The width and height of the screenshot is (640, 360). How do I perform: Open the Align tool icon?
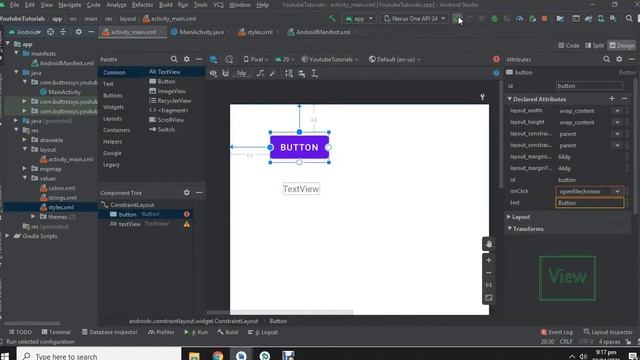click(x=302, y=73)
